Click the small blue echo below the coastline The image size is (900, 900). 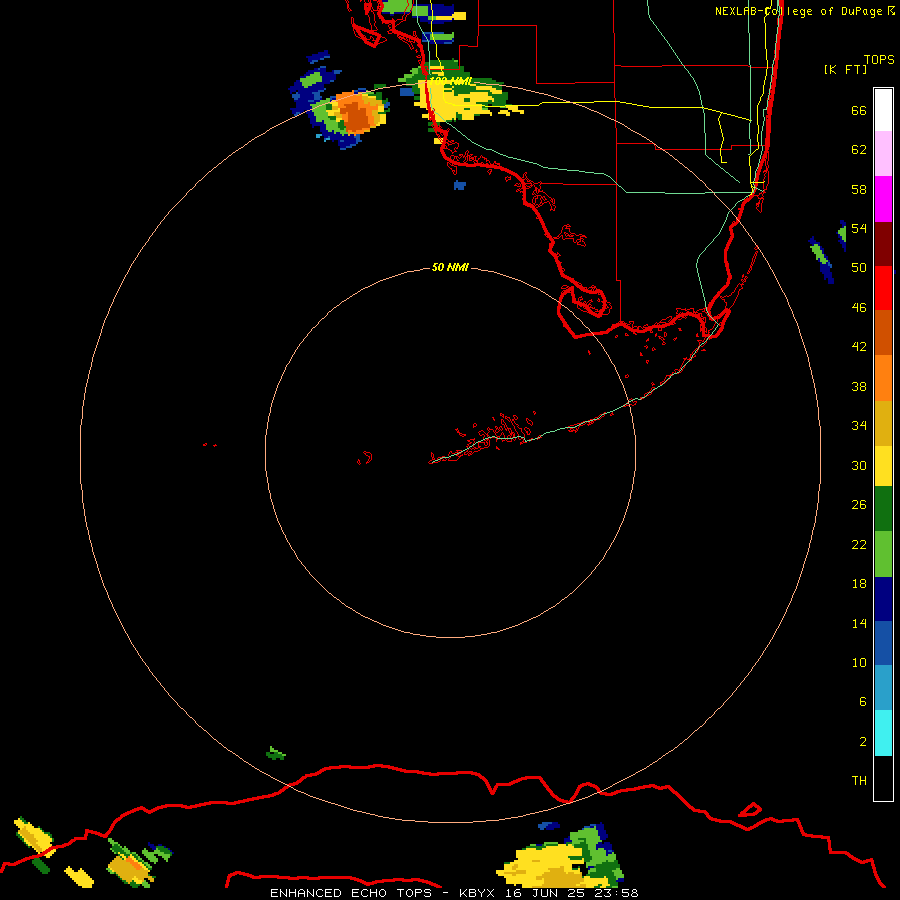pyautogui.click(x=460, y=185)
